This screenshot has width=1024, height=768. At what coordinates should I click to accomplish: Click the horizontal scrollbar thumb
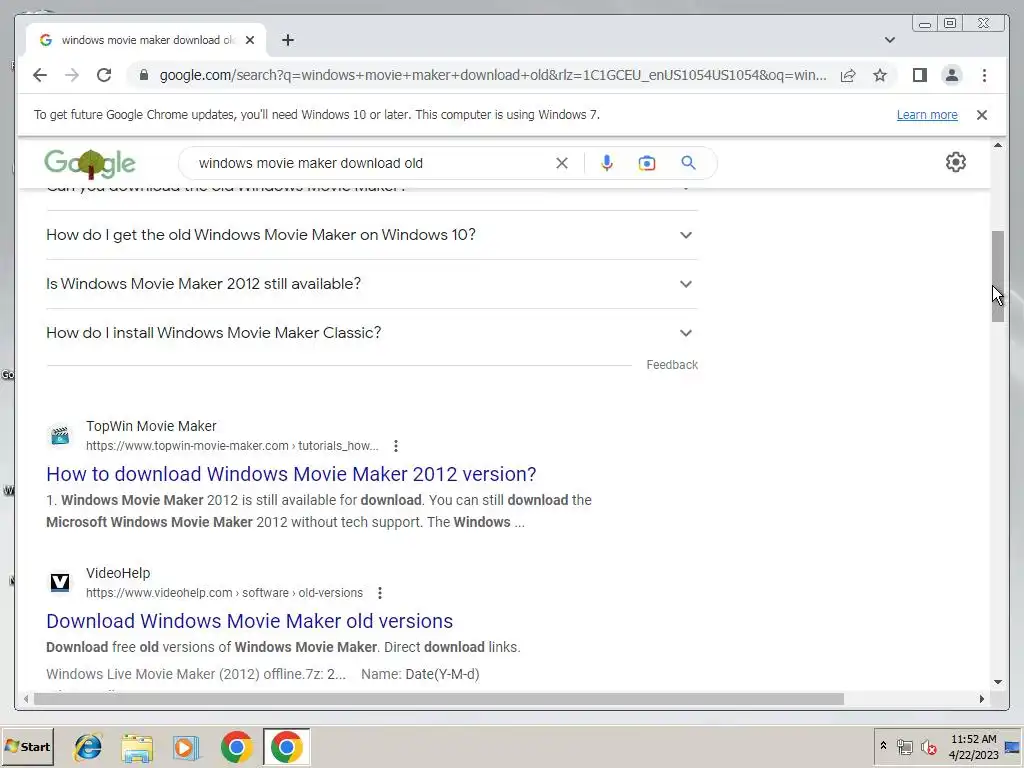point(438,699)
